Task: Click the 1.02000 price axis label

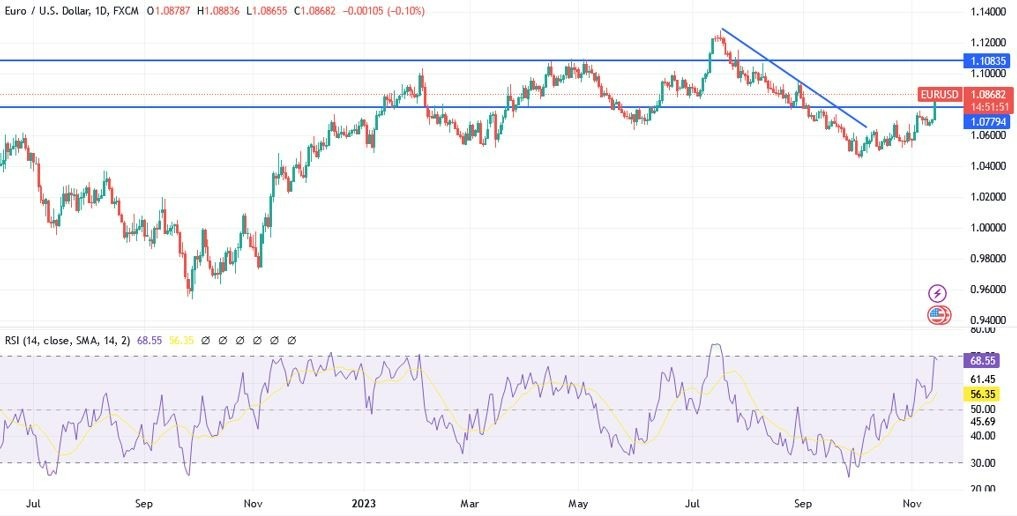Action: click(988, 196)
